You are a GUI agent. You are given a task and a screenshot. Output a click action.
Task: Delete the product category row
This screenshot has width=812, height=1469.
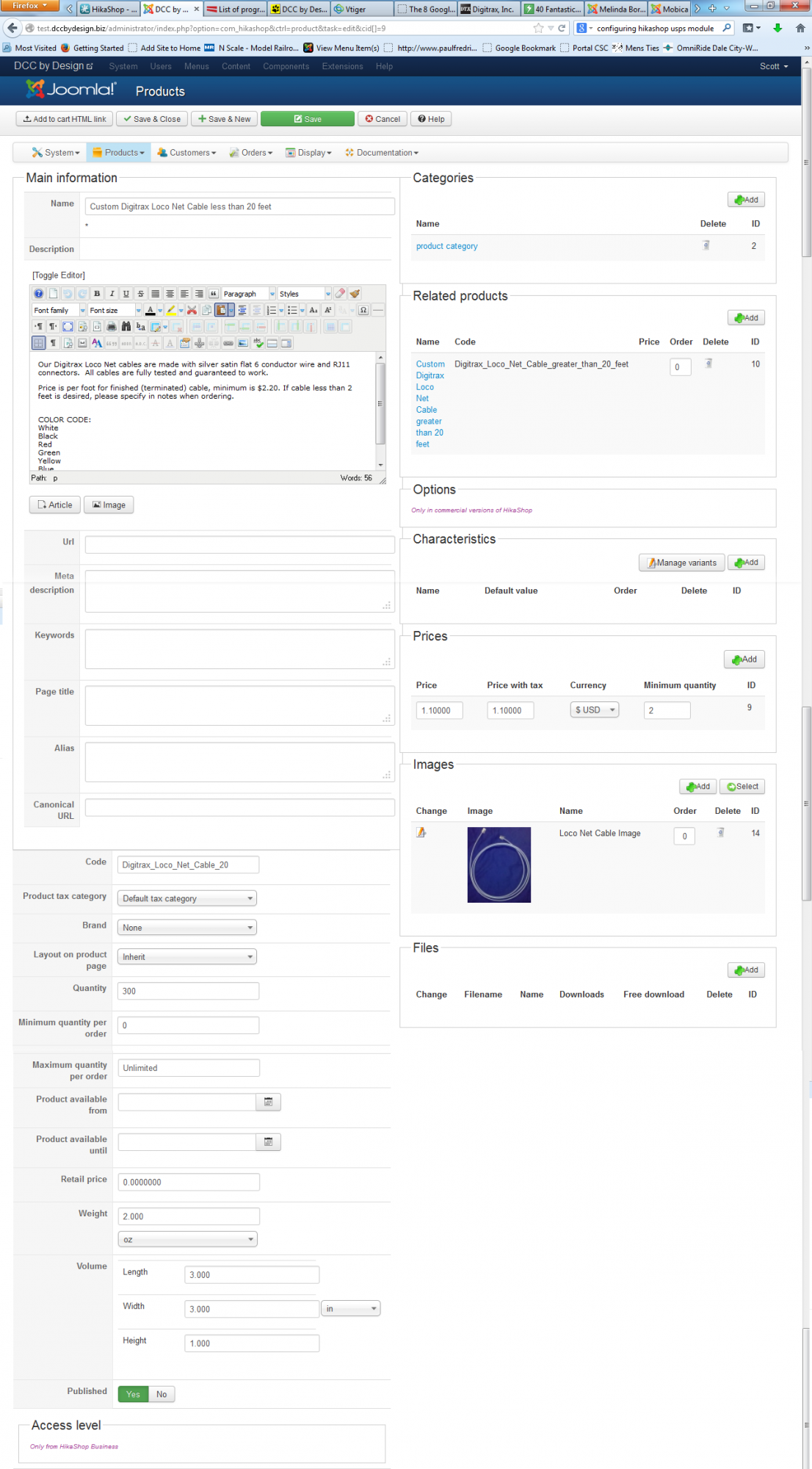coord(706,245)
